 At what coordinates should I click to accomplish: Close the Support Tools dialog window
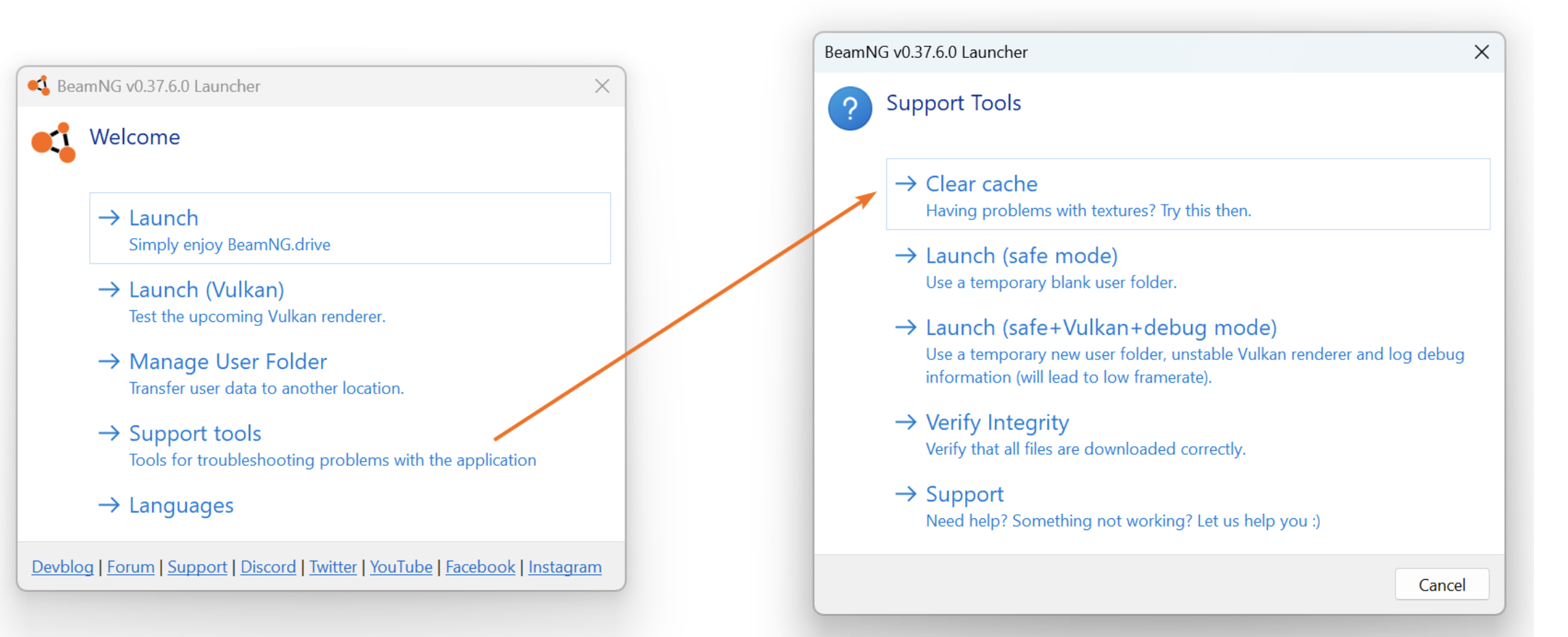click(1481, 52)
